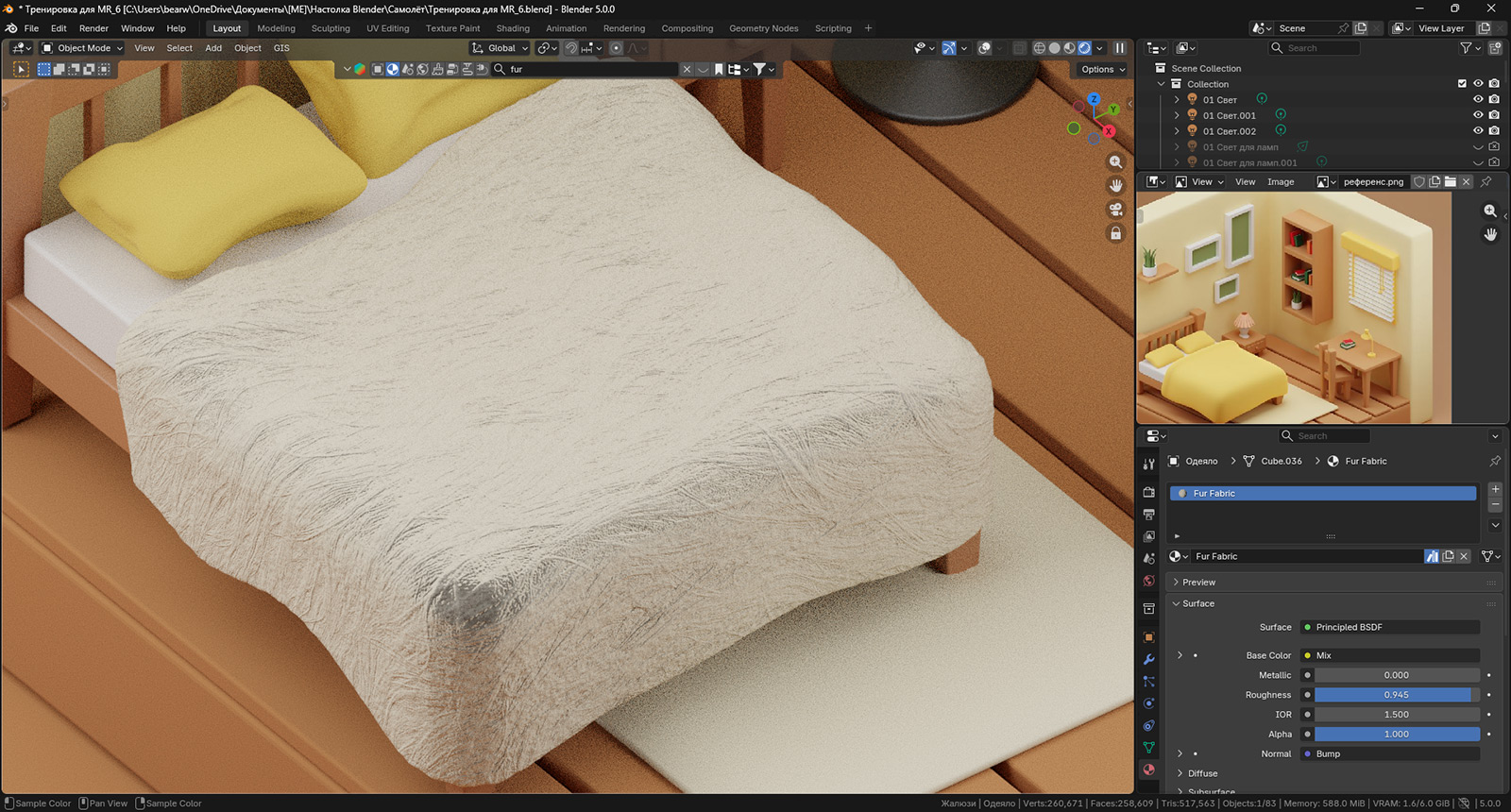
Task: Expand the Preview panel
Action: coord(1198,583)
